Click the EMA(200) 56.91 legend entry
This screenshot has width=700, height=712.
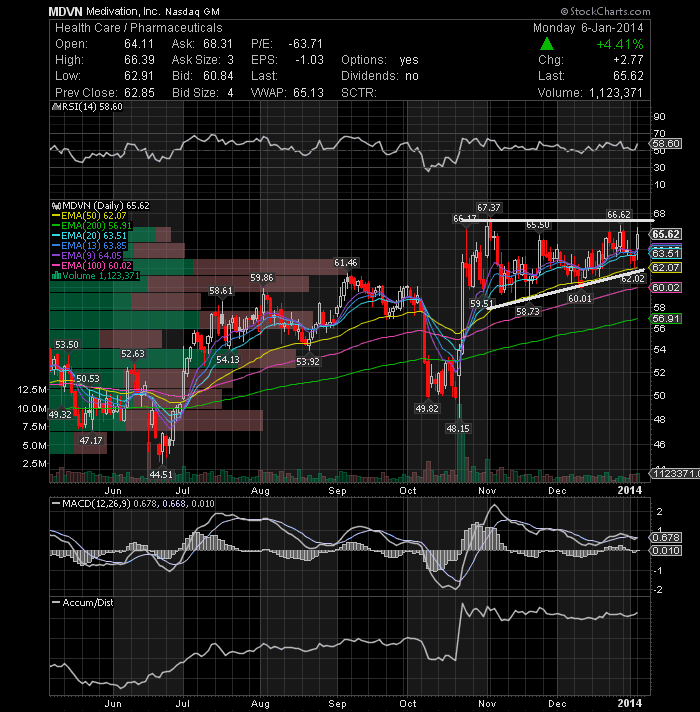92,226
